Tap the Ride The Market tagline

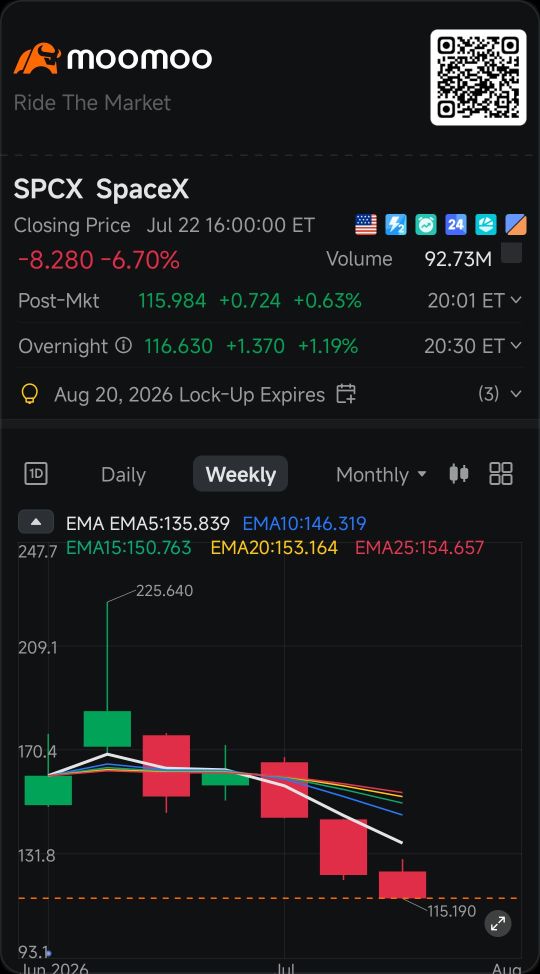tap(92, 102)
